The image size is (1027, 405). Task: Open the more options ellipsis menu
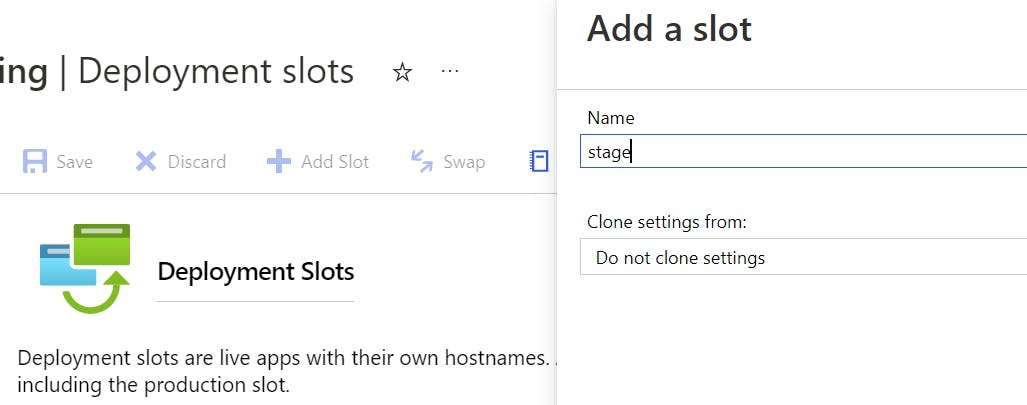[x=450, y=72]
